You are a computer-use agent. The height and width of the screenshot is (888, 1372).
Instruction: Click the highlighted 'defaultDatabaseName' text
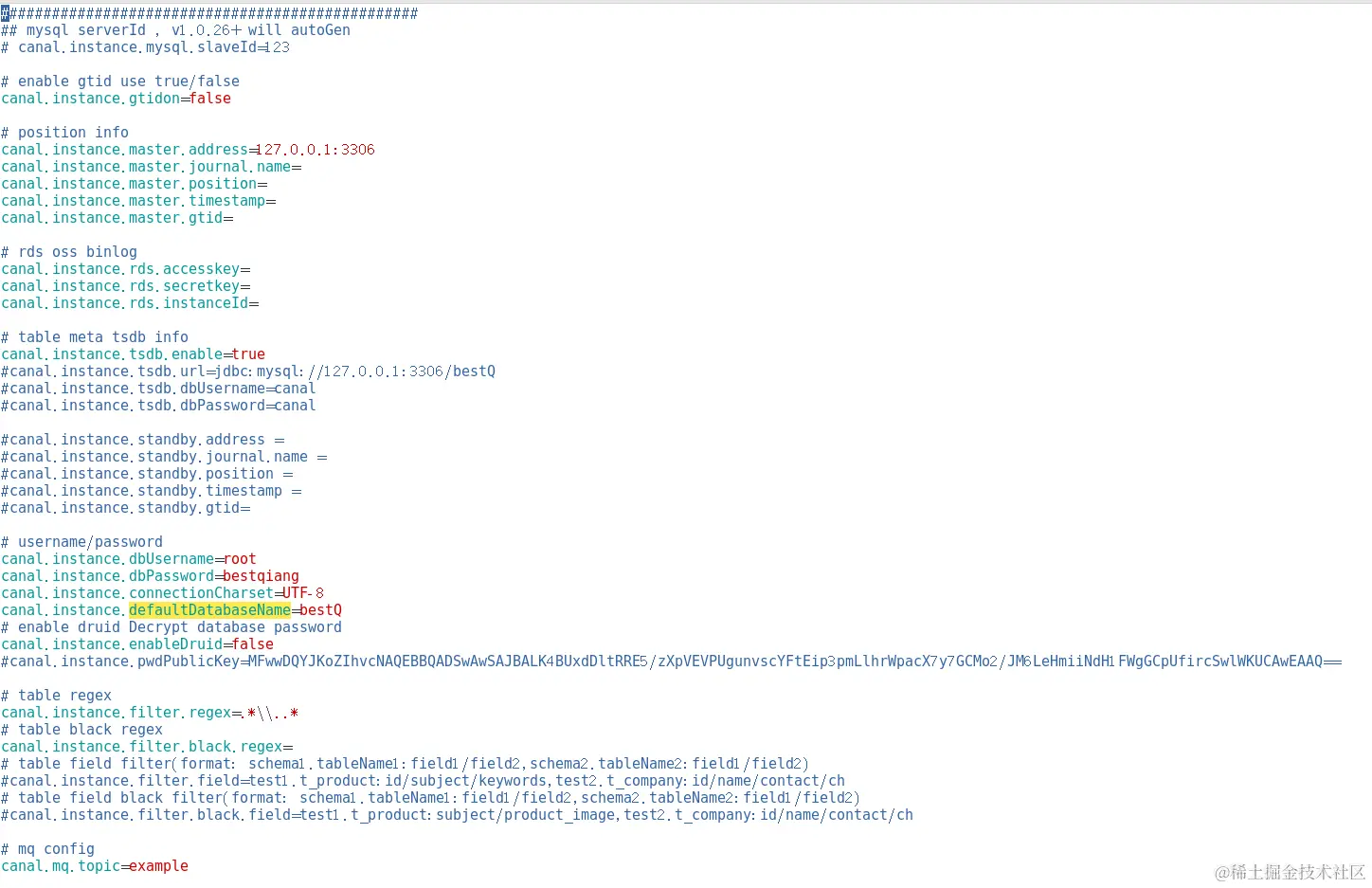coord(209,610)
